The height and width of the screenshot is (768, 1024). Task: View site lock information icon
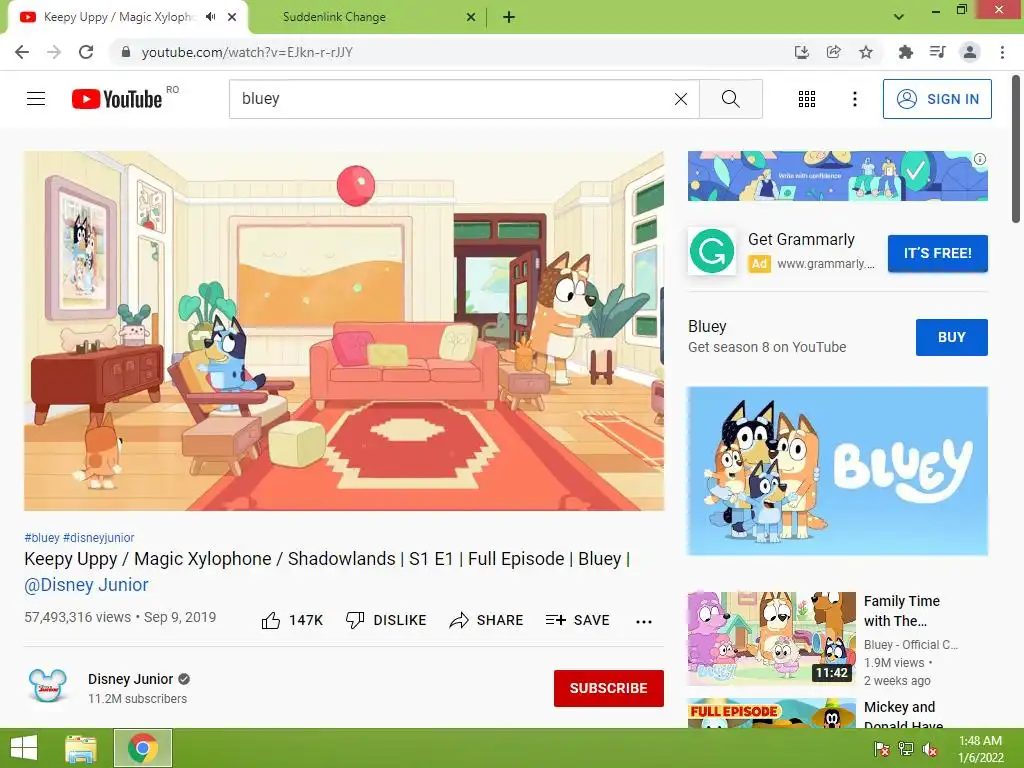pos(126,52)
